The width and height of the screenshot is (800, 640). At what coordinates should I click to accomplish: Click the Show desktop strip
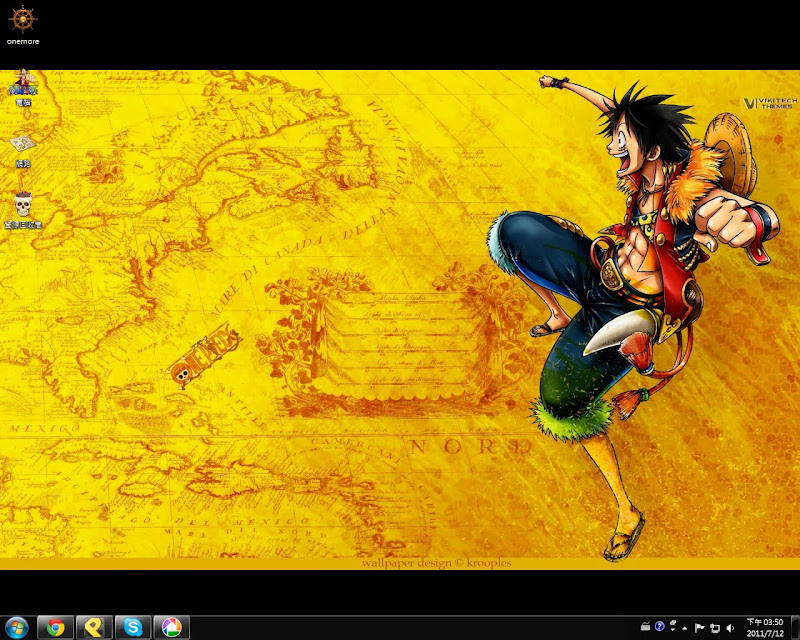tap(795, 627)
